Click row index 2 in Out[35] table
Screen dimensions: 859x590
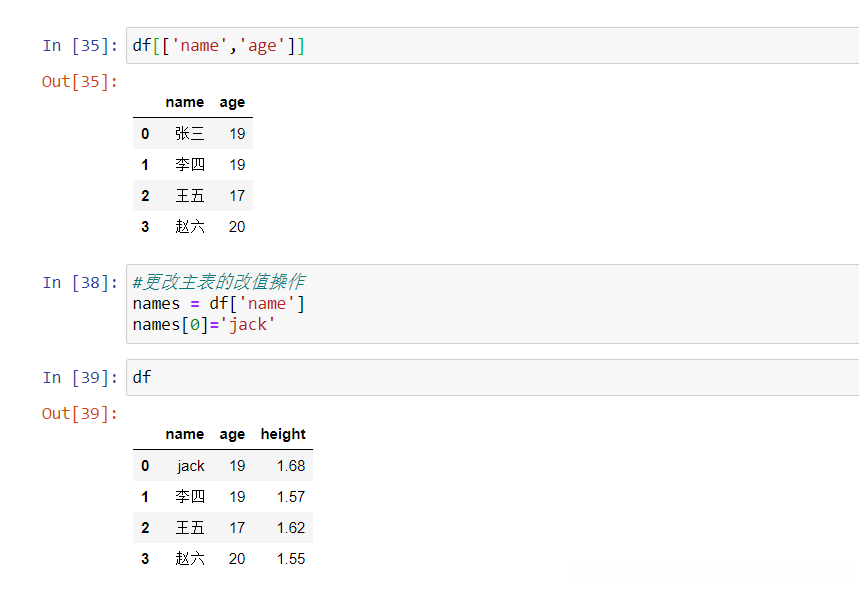coord(145,196)
